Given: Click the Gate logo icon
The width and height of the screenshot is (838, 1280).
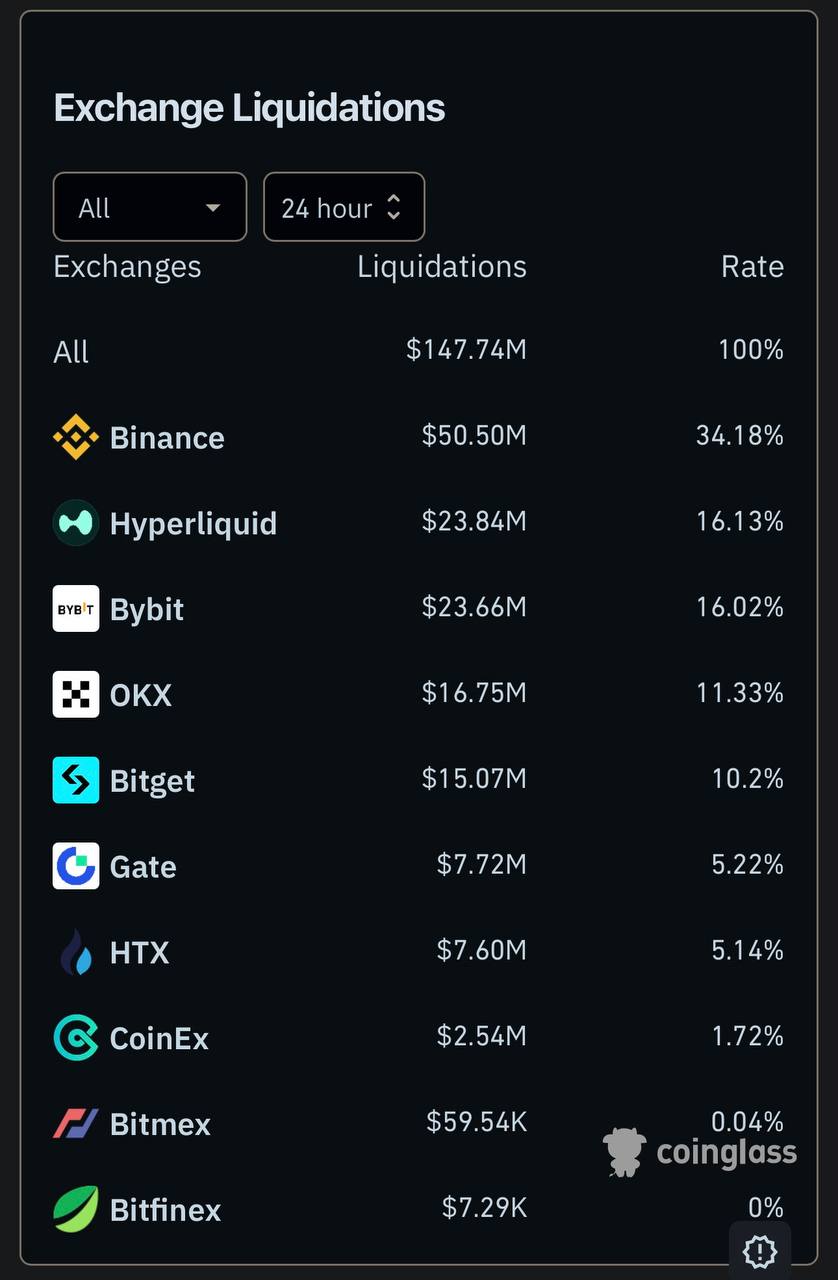Looking at the screenshot, I should [x=76, y=866].
